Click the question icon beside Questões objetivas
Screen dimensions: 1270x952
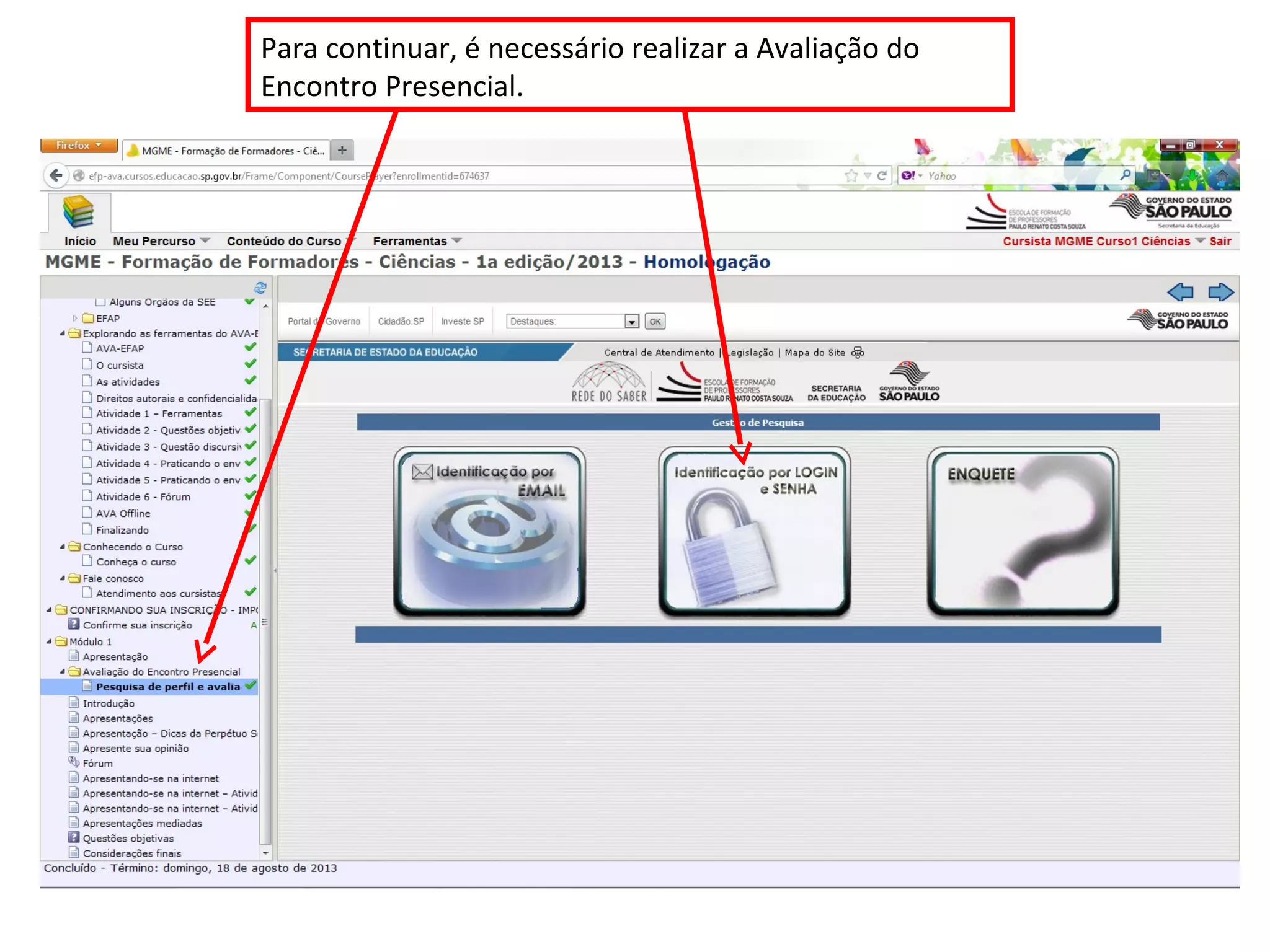click(x=74, y=837)
